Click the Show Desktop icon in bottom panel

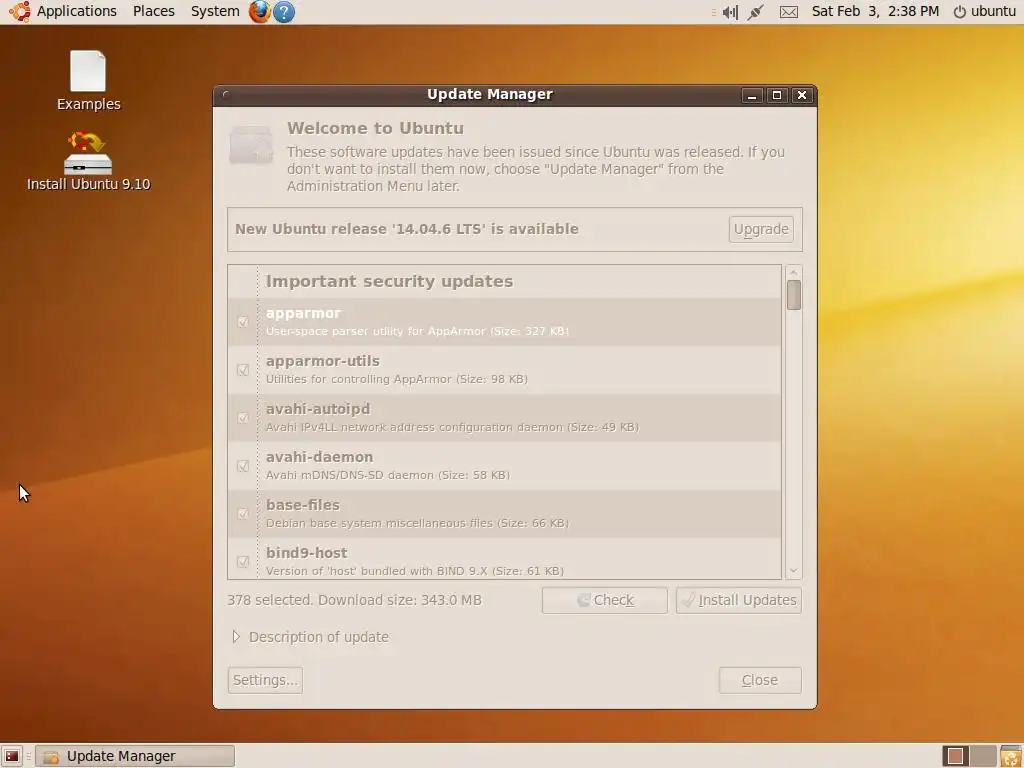(12, 756)
